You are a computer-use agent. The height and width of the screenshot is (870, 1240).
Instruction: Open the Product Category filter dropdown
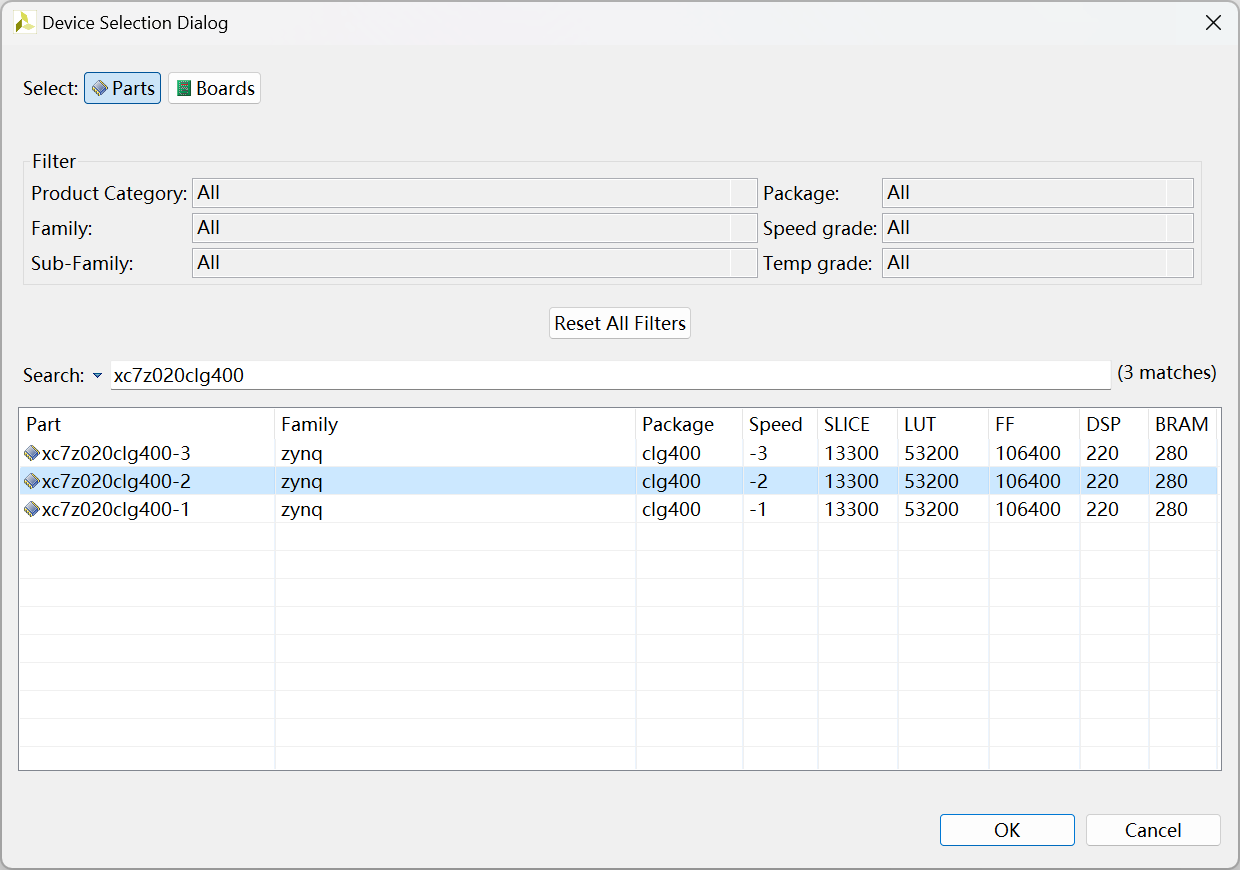[475, 193]
